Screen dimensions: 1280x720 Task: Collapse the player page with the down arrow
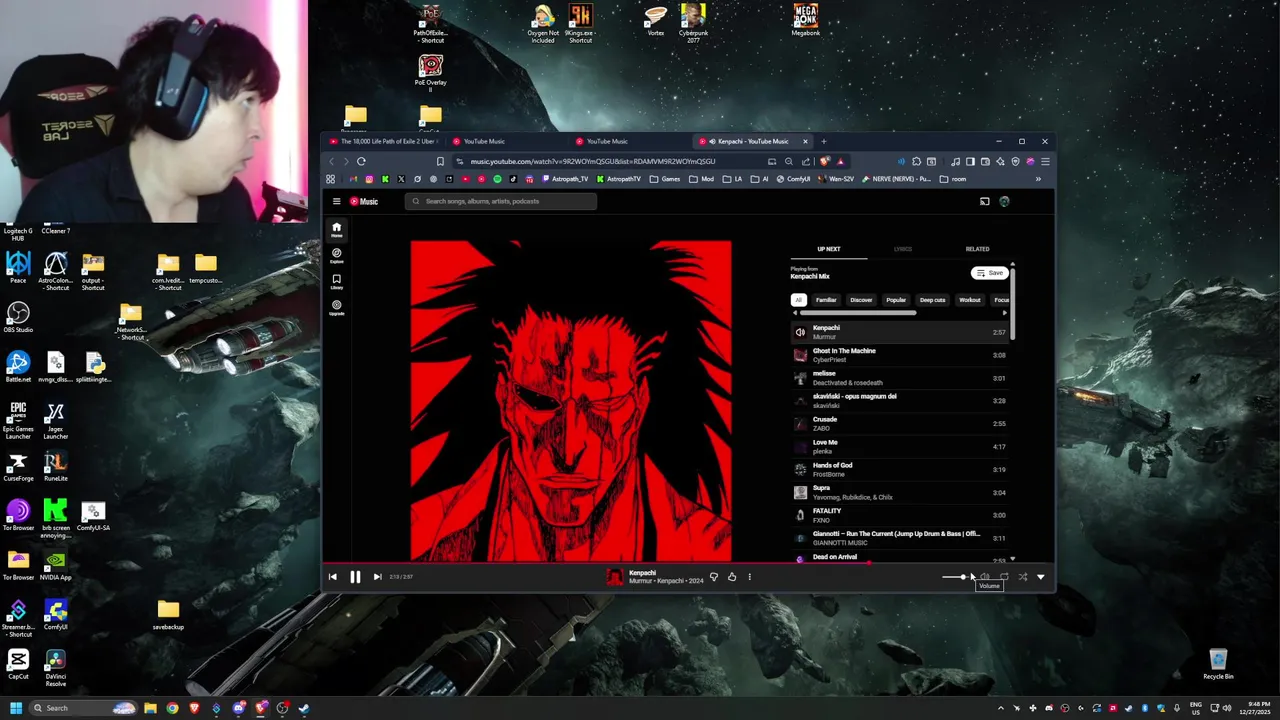tap(1041, 577)
